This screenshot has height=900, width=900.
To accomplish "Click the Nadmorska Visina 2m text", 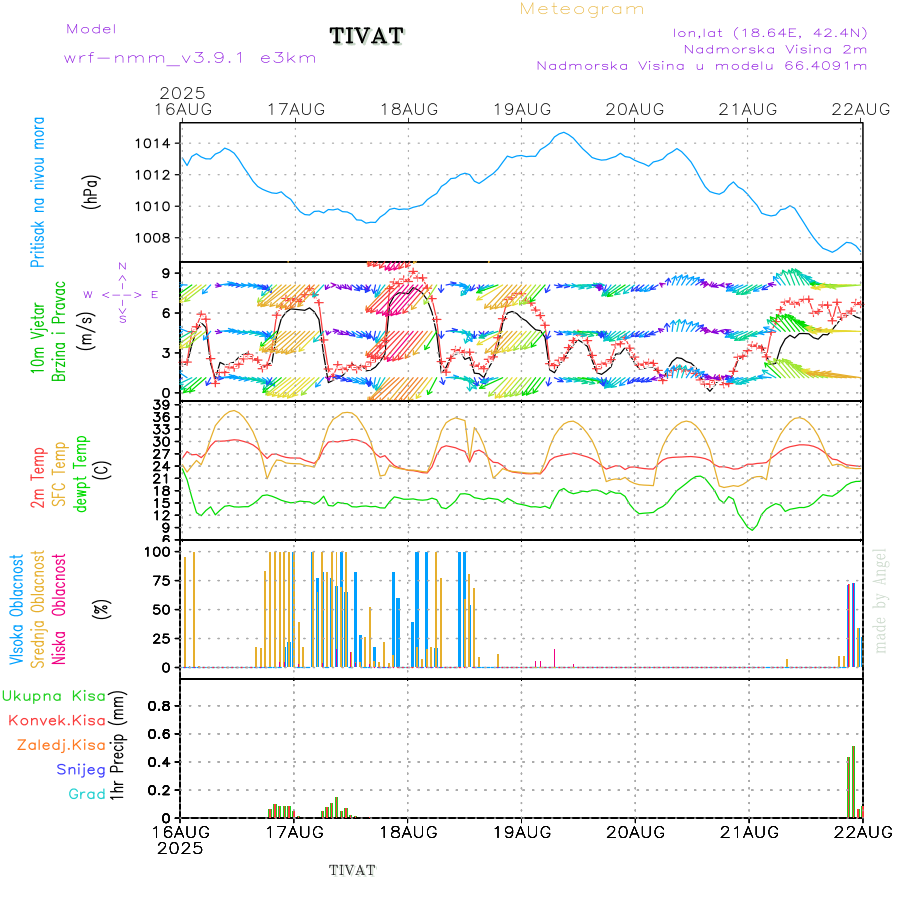I will click(x=775, y=48).
